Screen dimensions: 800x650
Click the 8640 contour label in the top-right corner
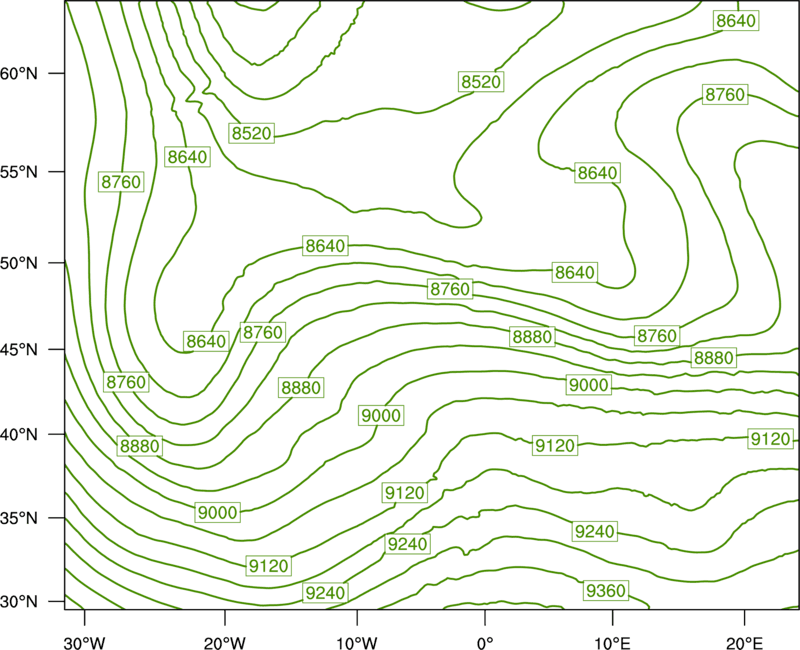(736, 21)
